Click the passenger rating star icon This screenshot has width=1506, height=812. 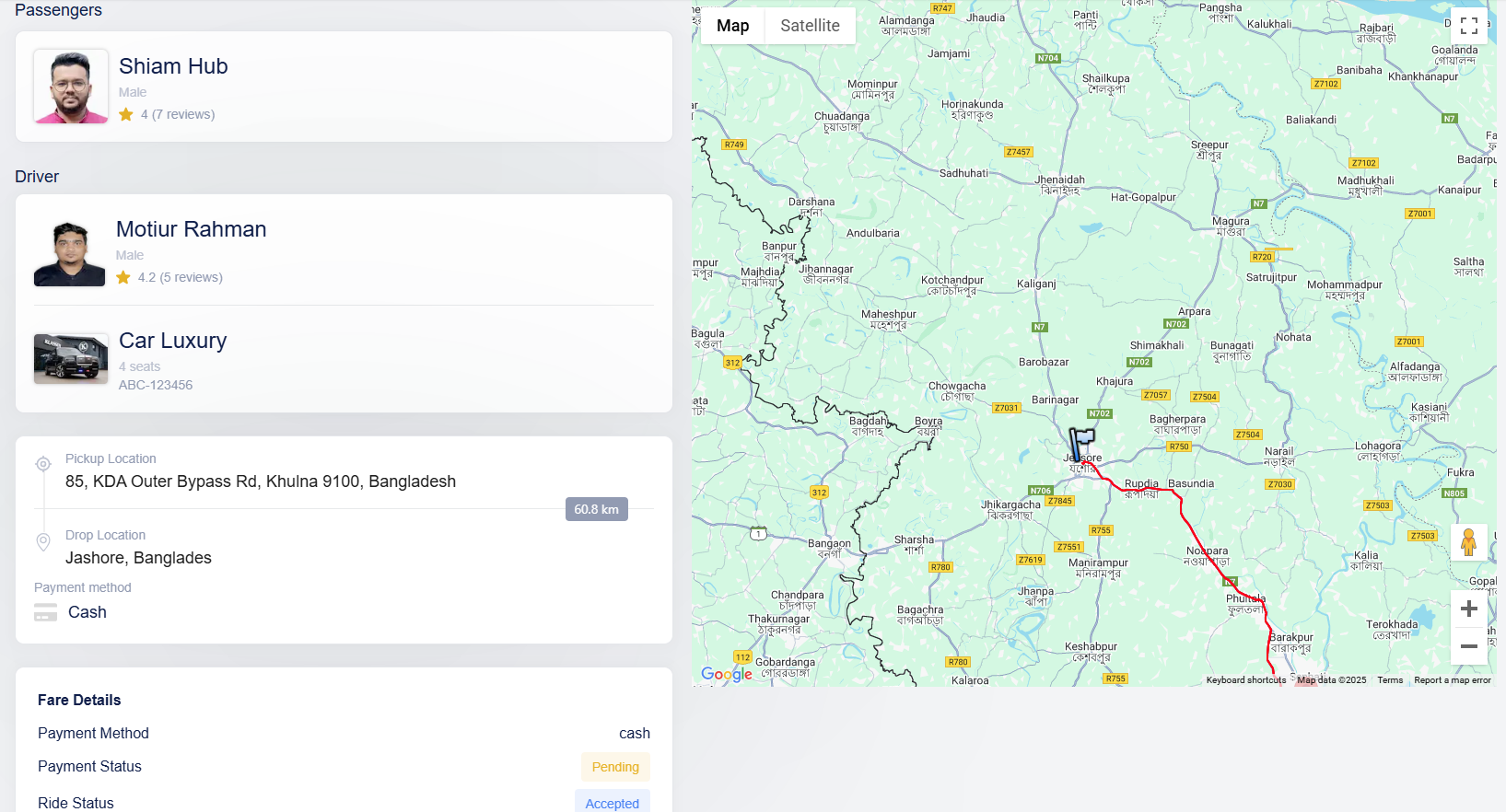point(126,114)
